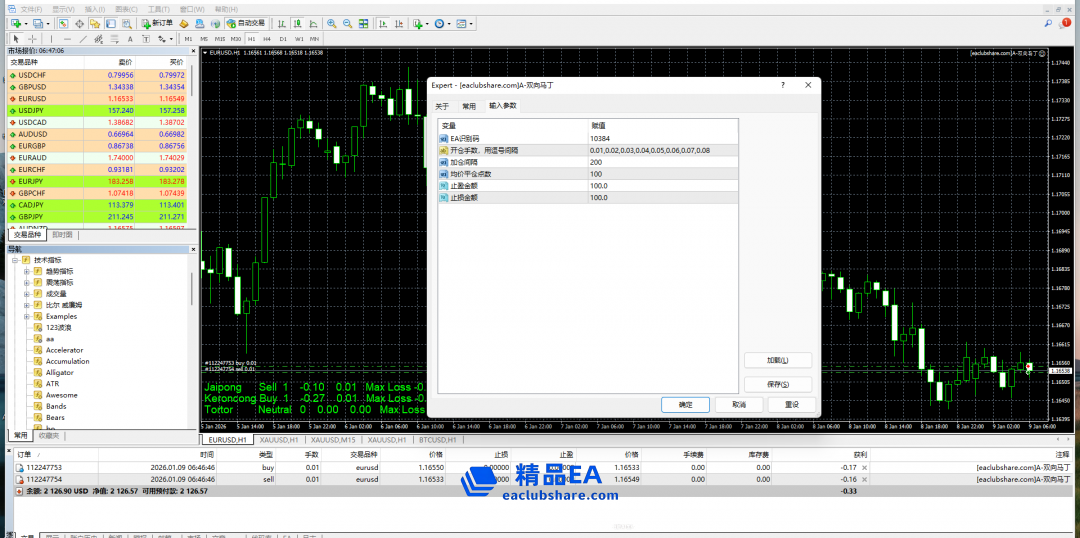Open the 常用 tab in Expert dialog
Screen dimensions: 1080x538
tap(468, 106)
